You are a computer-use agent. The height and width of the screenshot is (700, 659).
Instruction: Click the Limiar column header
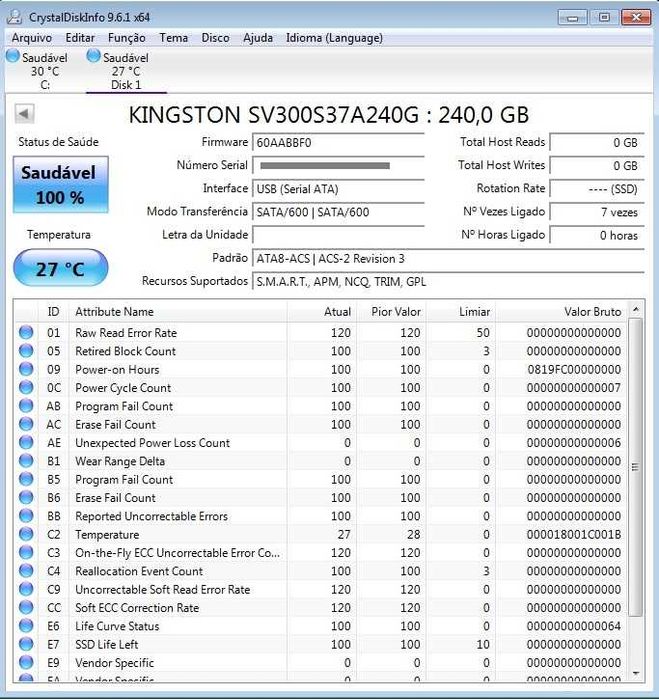[x=461, y=312]
